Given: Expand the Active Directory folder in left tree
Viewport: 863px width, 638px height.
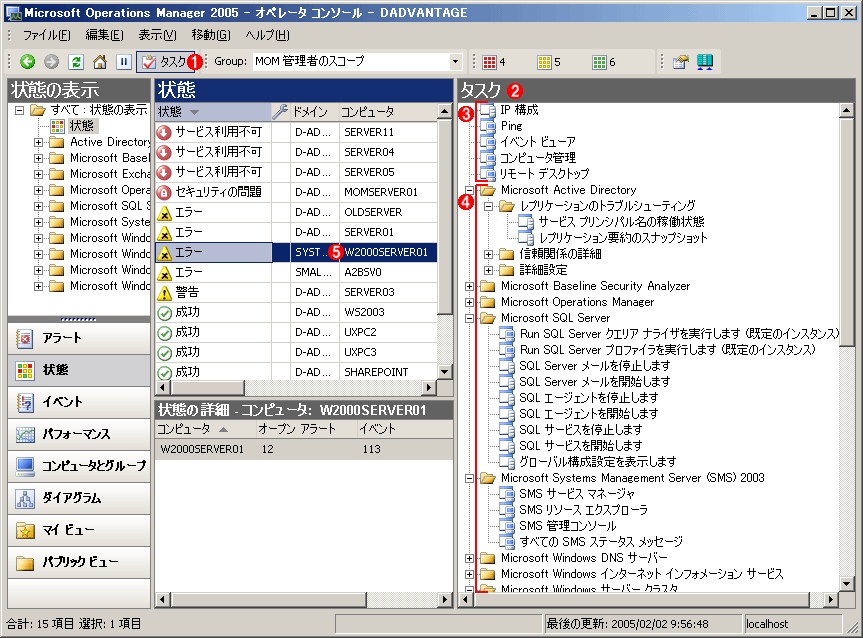Looking at the screenshot, I should point(38,142).
